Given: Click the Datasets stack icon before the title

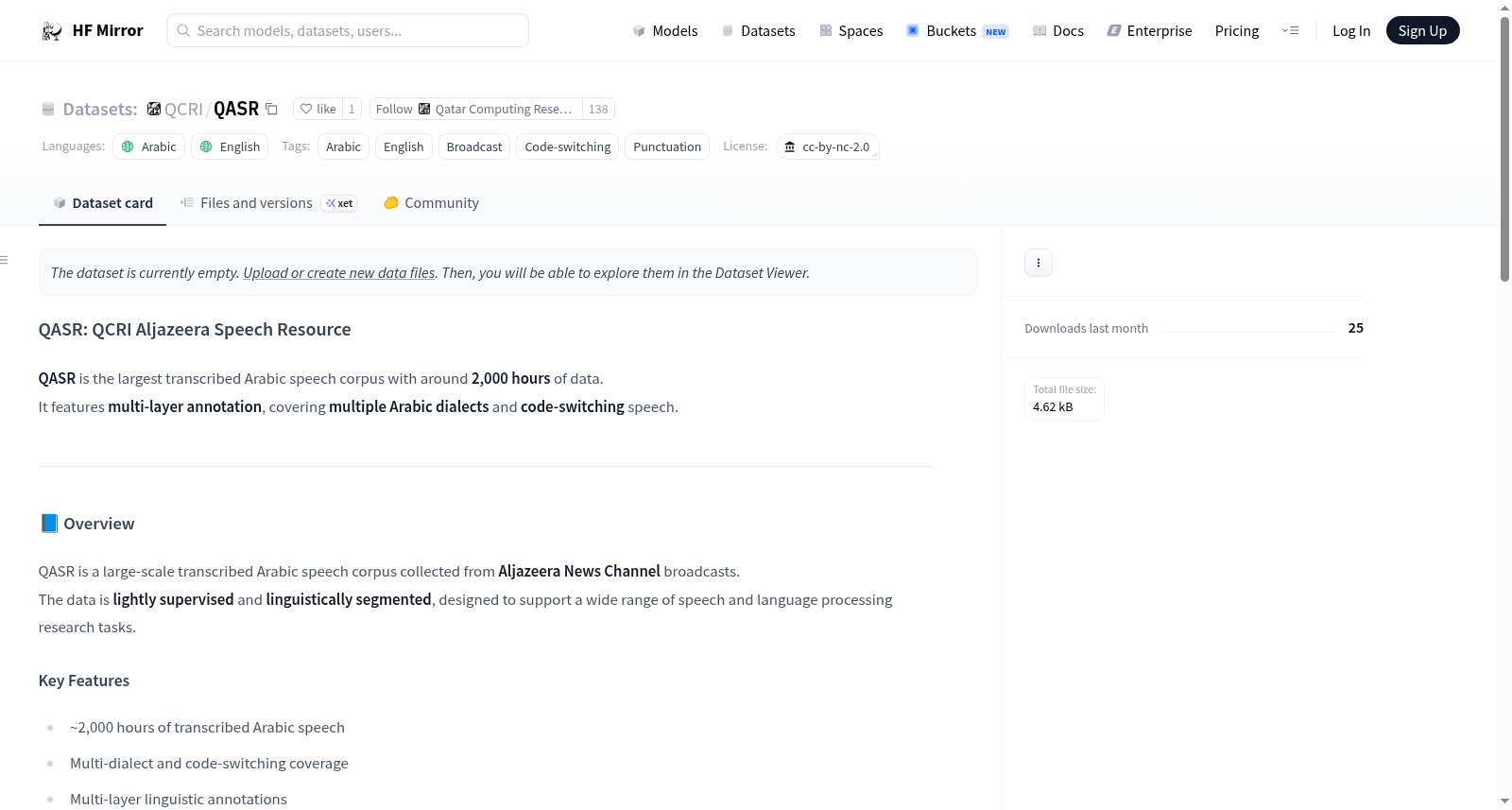Looking at the screenshot, I should point(48,109).
